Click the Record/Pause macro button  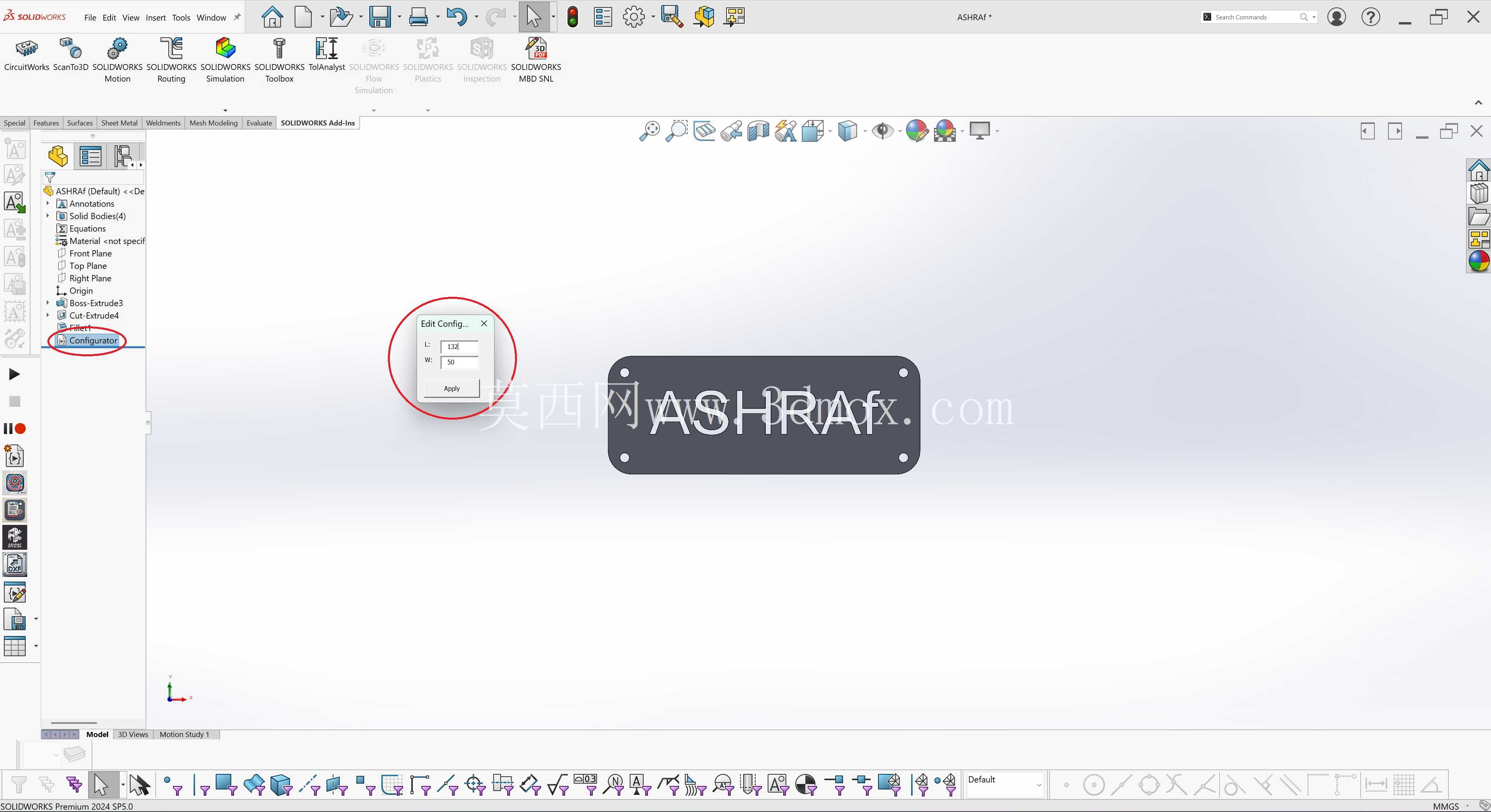click(14, 429)
